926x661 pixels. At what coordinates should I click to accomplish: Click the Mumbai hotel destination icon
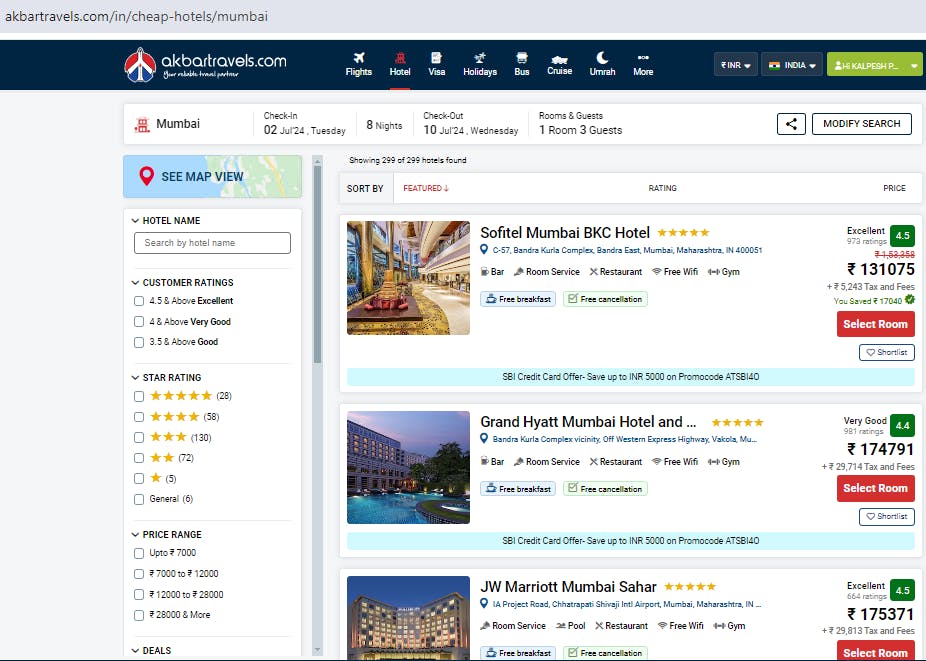click(142, 125)
